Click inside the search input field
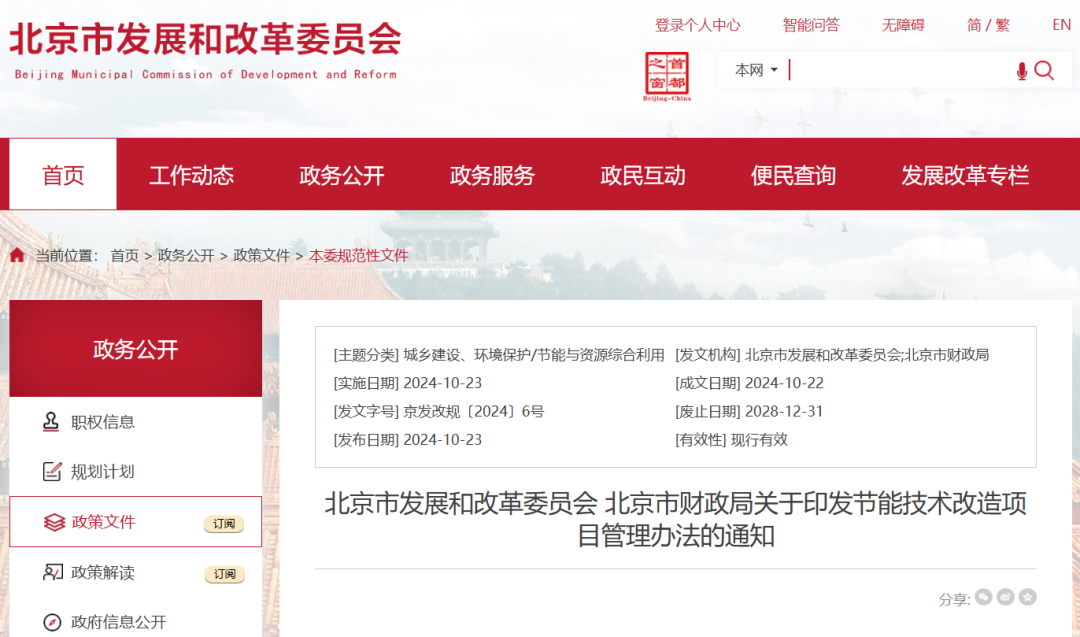 click(890, 71)
